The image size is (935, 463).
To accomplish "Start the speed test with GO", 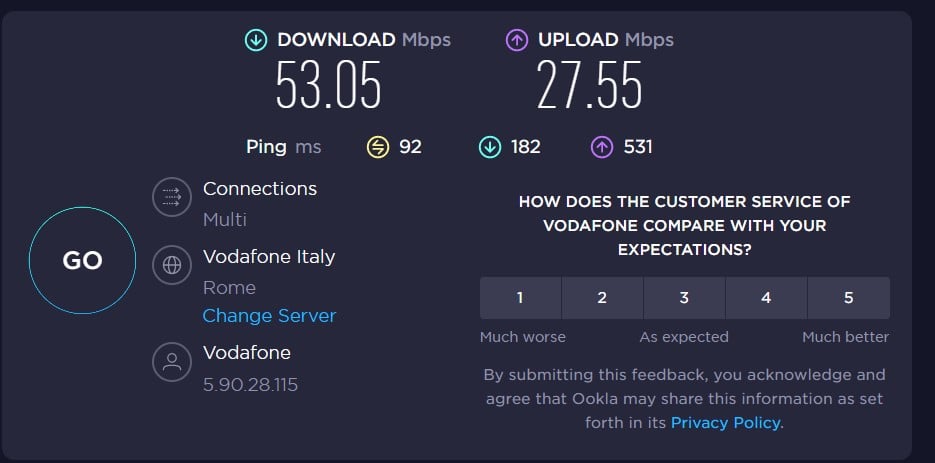I will click(x=82, y=261).
